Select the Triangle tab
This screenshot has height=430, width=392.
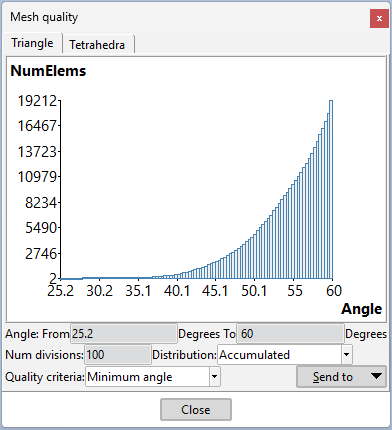(x=32, y=43)
